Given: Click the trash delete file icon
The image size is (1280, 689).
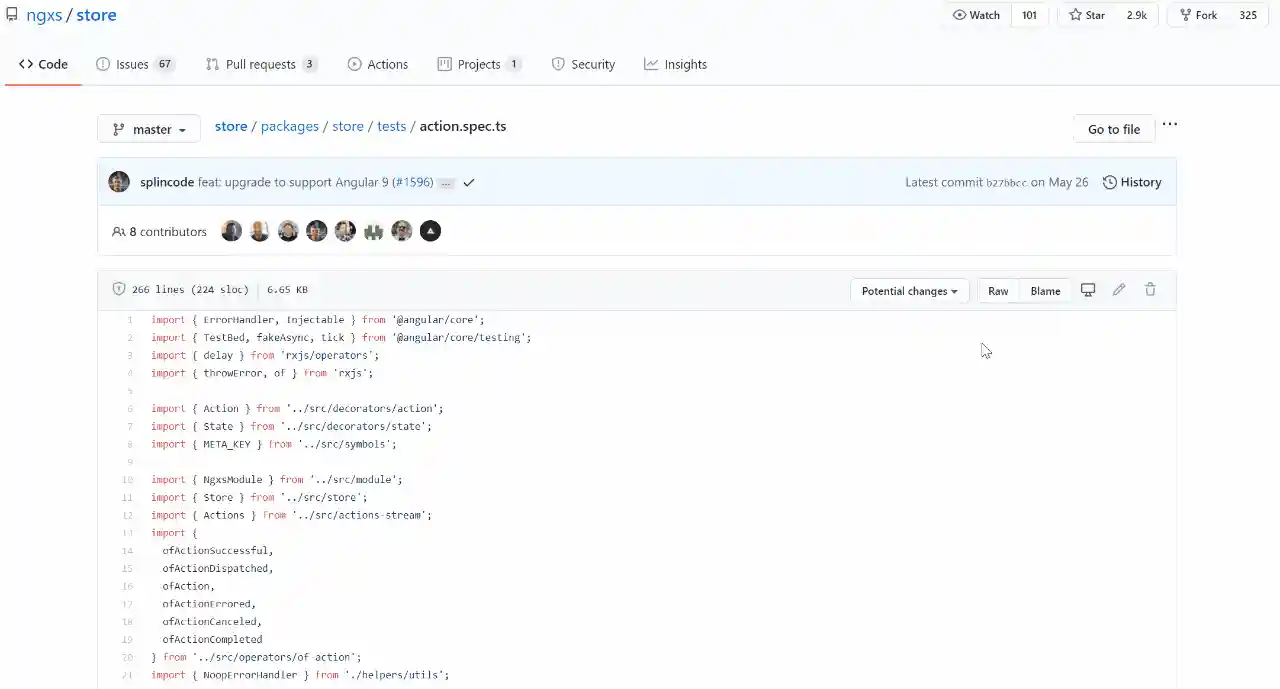Looking at the screenshot, I should click(1150, 290).
